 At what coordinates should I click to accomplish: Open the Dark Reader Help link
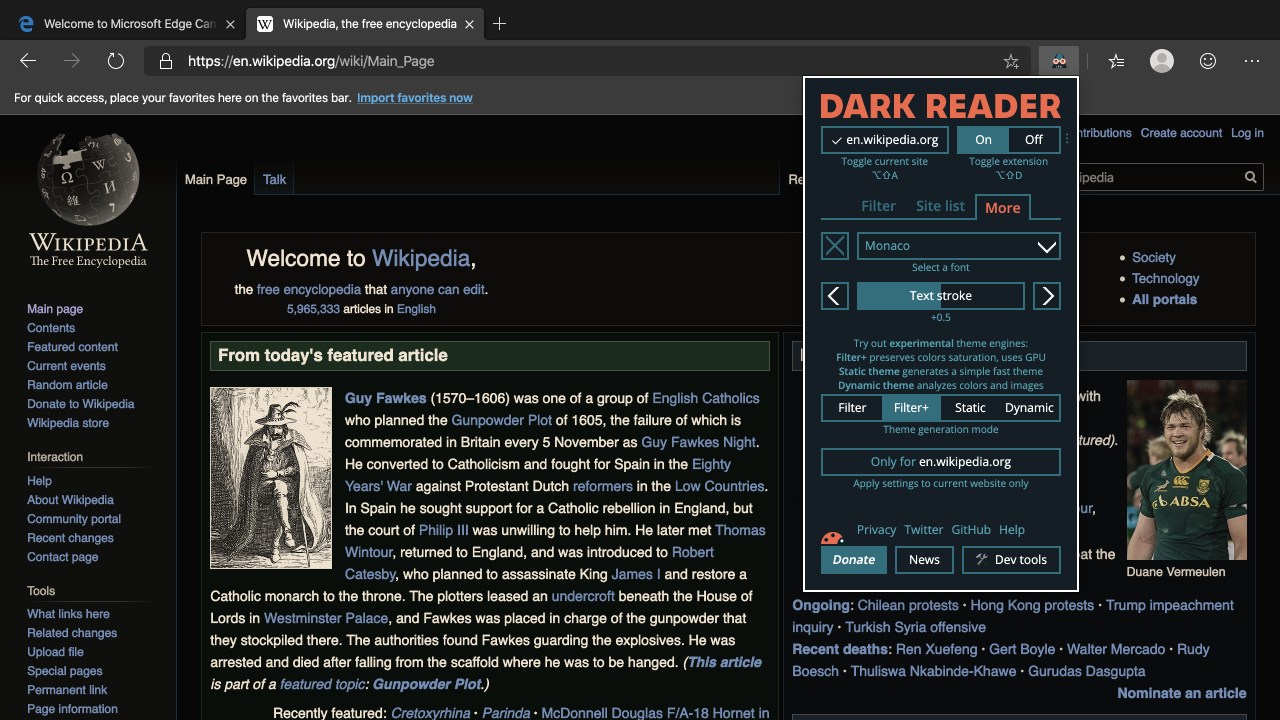(1012, 530)
